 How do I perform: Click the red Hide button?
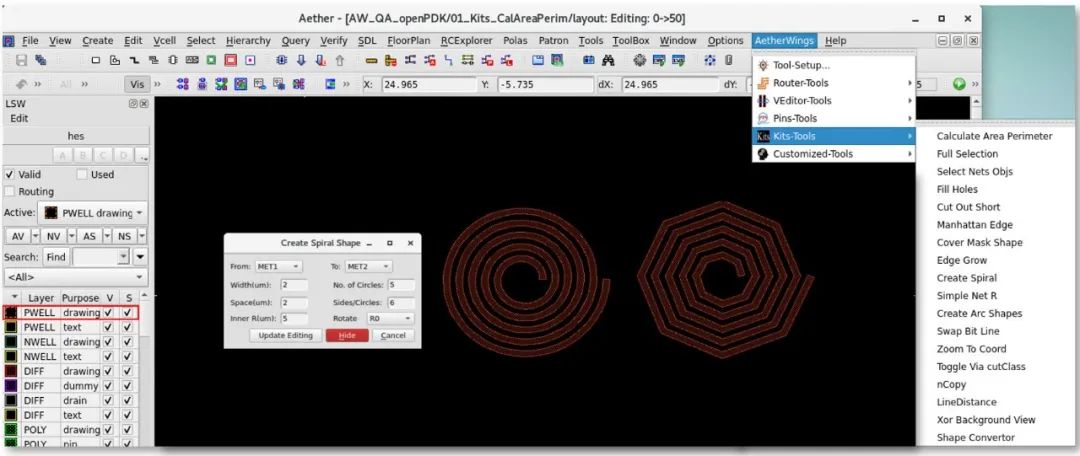[346, 335]
